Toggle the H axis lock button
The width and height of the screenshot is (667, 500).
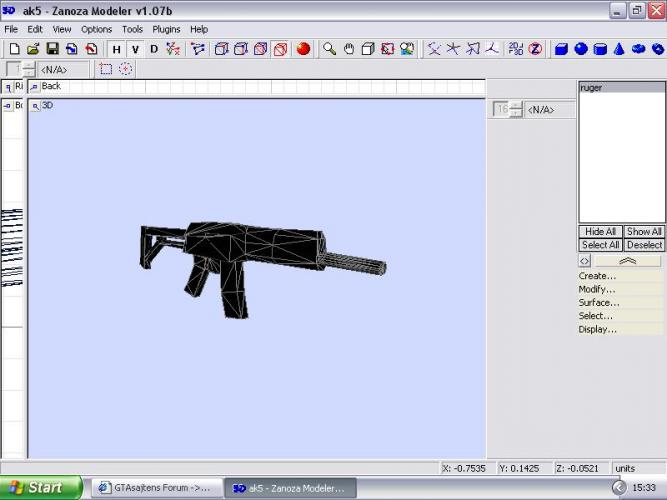pyautogui.click(x=116, y=49)
